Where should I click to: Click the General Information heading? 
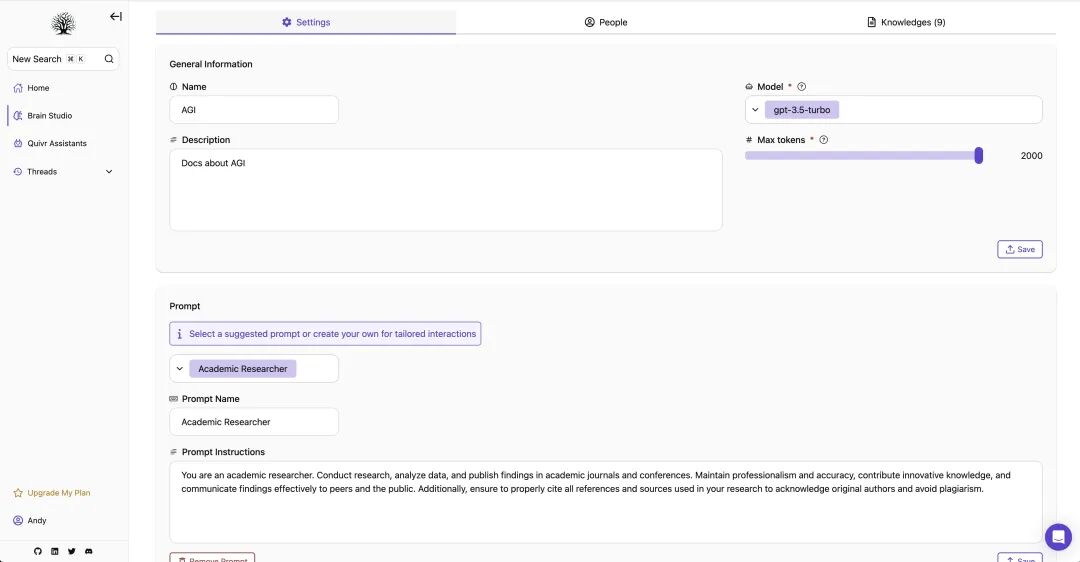pyautogui.click(x=211, y=64)
